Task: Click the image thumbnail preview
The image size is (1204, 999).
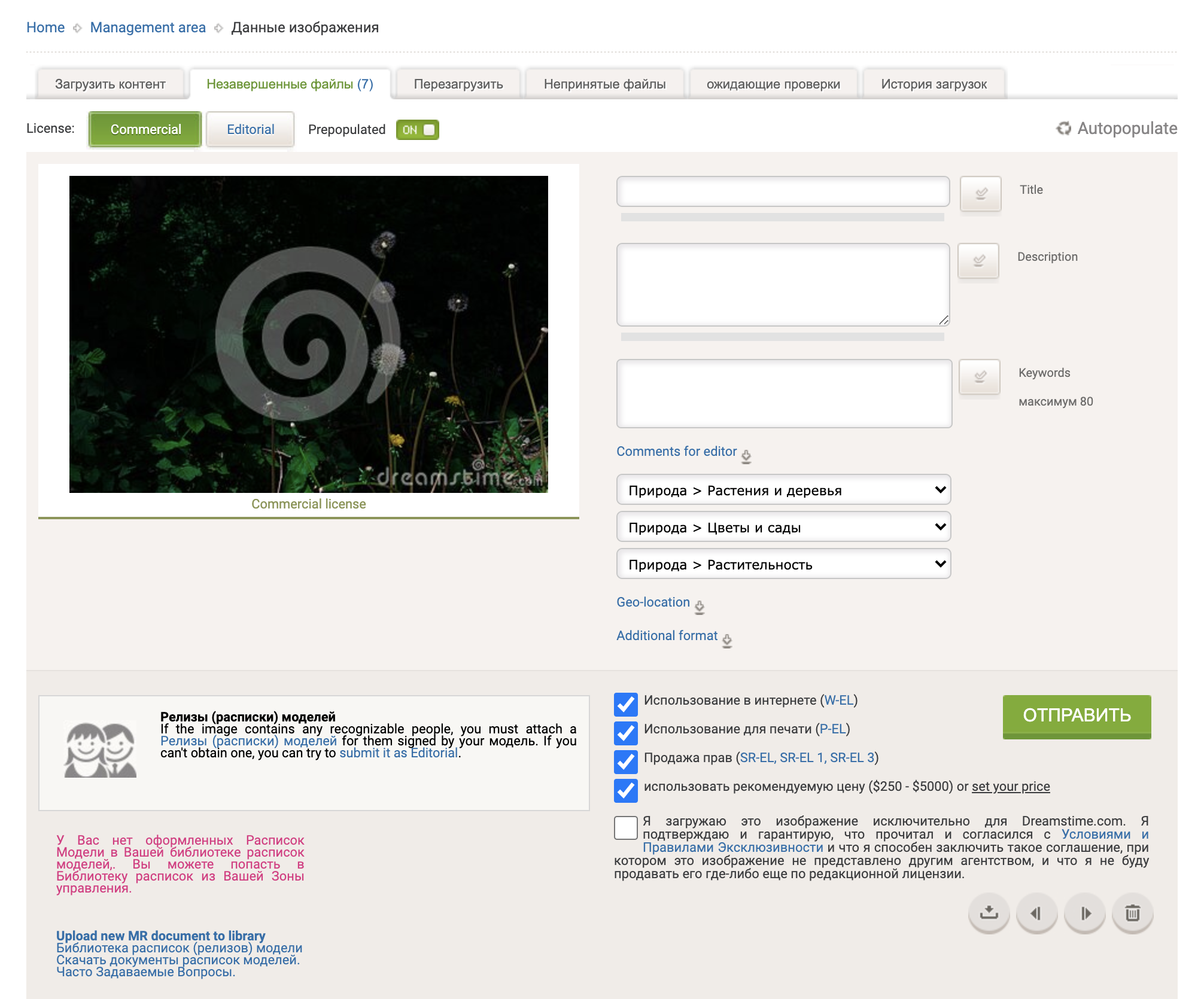Action: click(x=309, y=334)
